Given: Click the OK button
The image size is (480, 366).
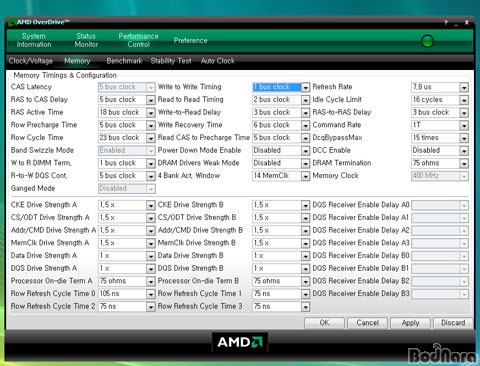Looking at the screenshot, I should point(324,323).
